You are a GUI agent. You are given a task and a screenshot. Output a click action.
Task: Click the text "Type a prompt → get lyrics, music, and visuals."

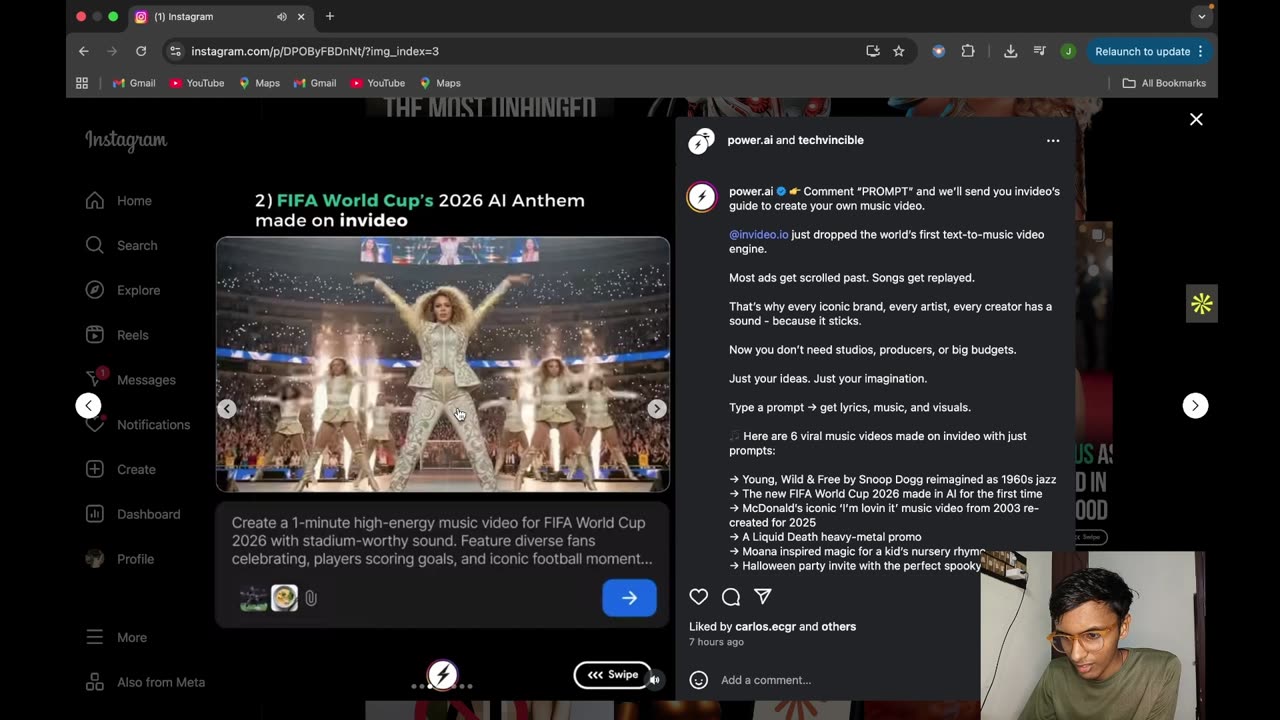point(850,407)
